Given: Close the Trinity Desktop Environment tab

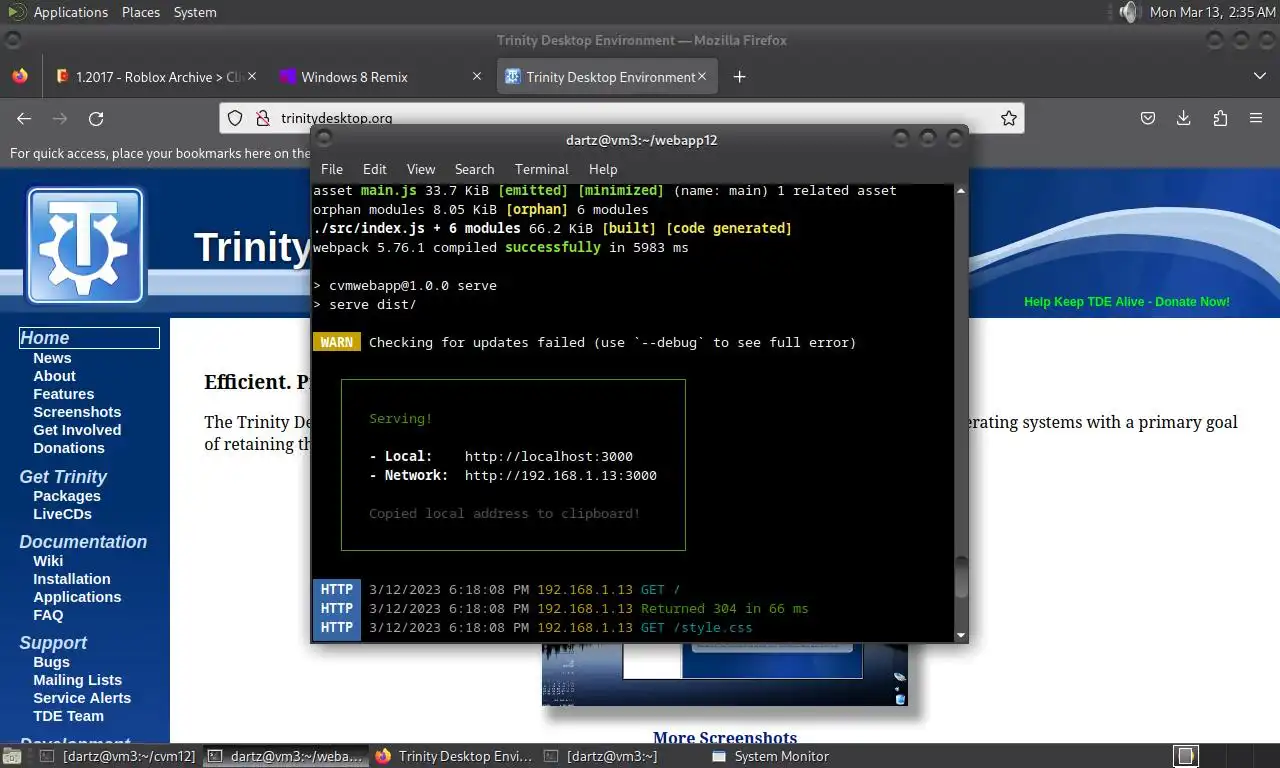Looking at the screenshot, I should click(702, 76).
